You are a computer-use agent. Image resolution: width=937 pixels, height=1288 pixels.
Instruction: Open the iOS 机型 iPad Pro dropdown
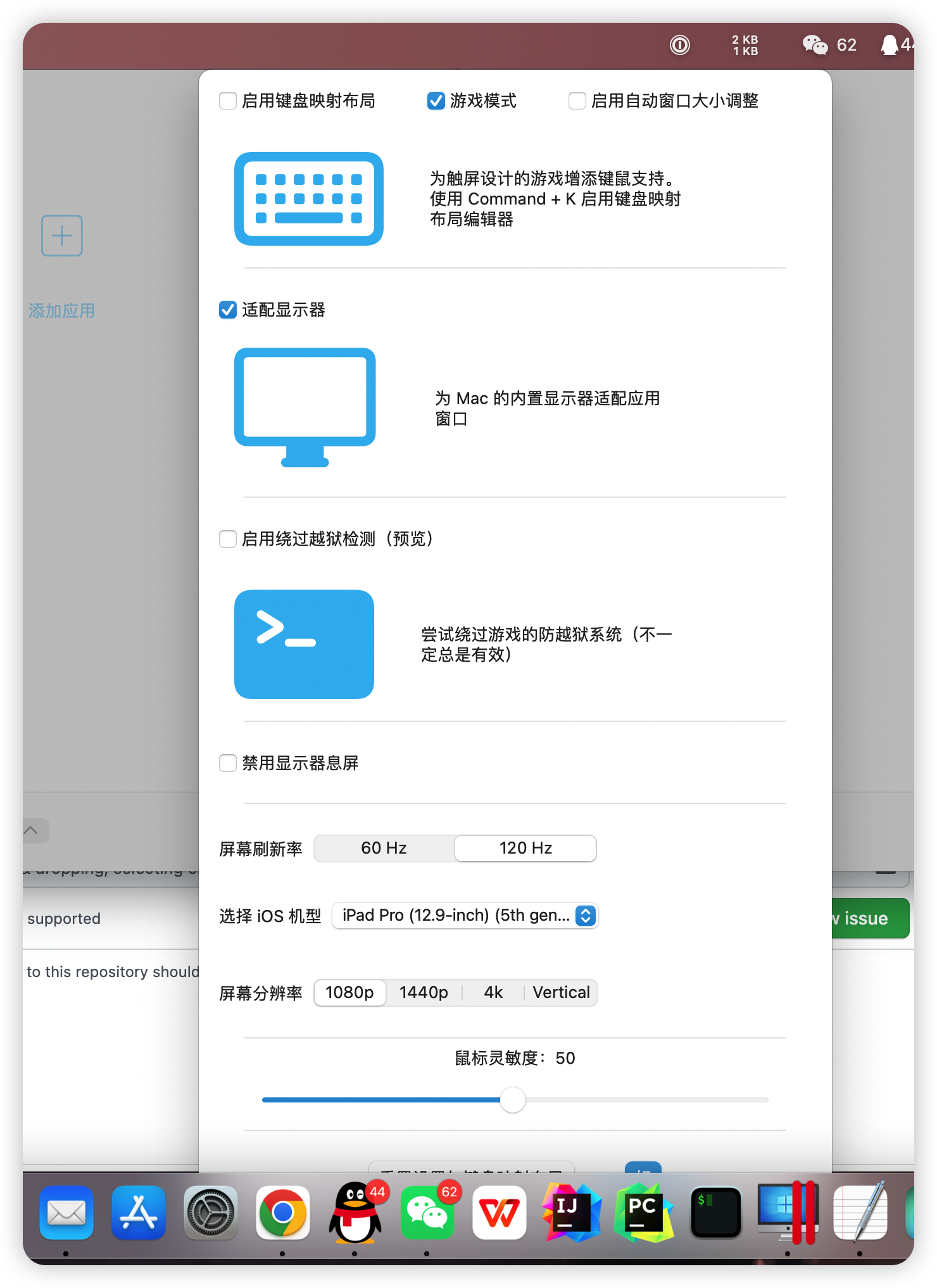465,916
